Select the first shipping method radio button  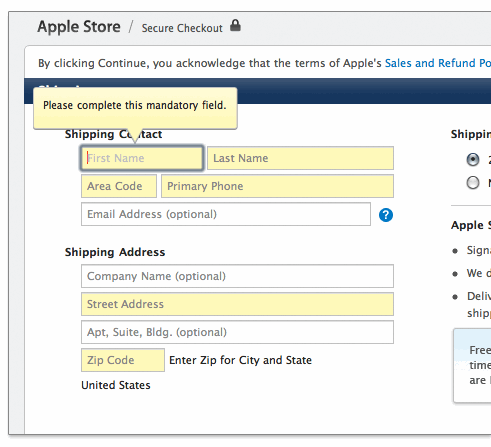[473, 160]
